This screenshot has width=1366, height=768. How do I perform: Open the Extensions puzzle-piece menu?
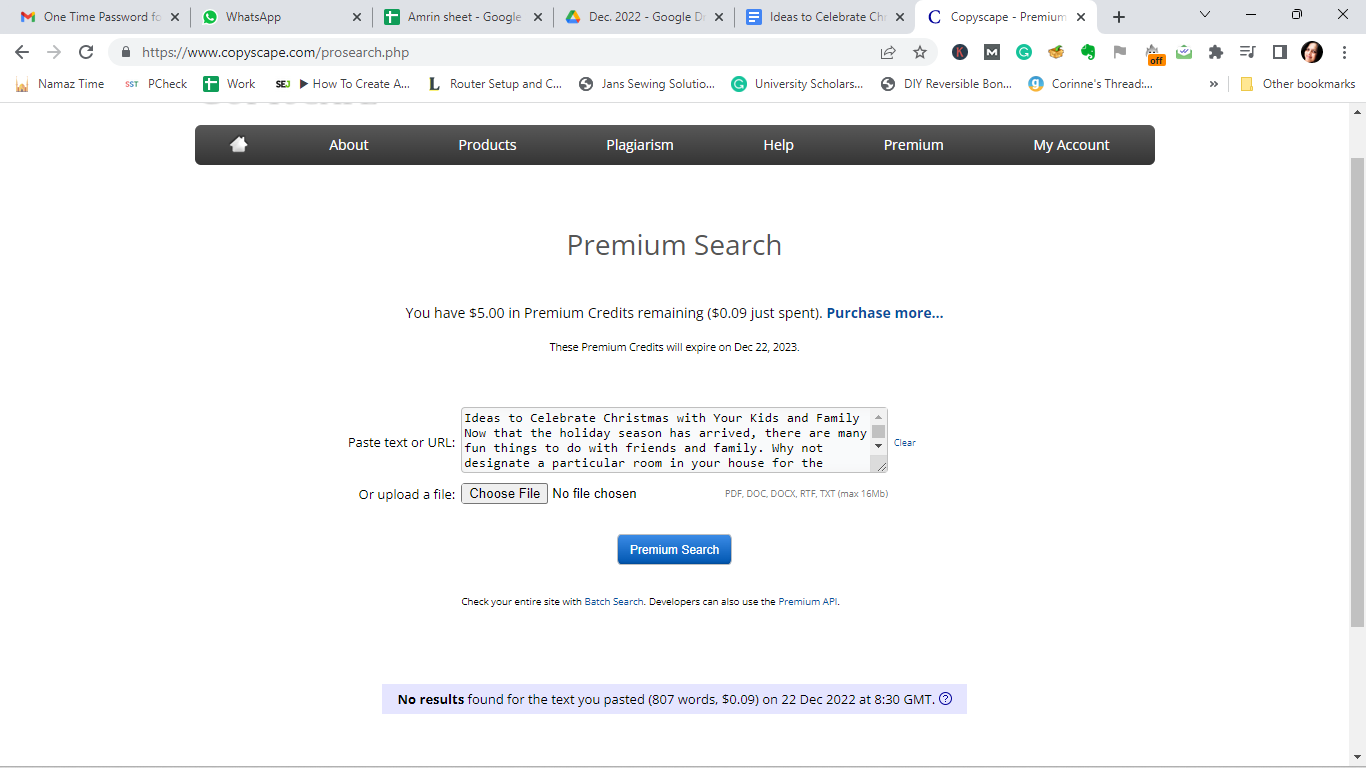coord(1216,52)
